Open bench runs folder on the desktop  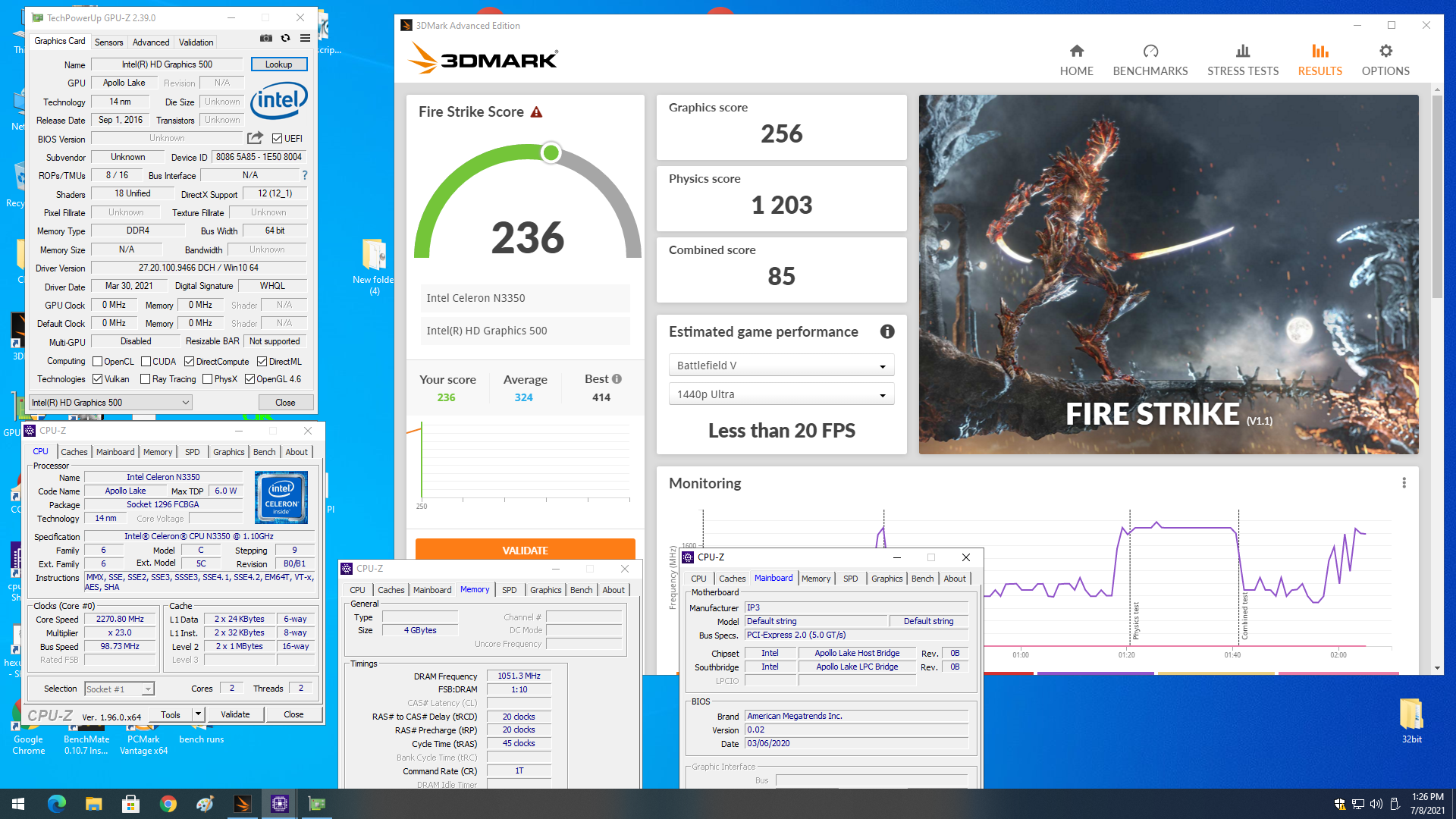point(202,734)
